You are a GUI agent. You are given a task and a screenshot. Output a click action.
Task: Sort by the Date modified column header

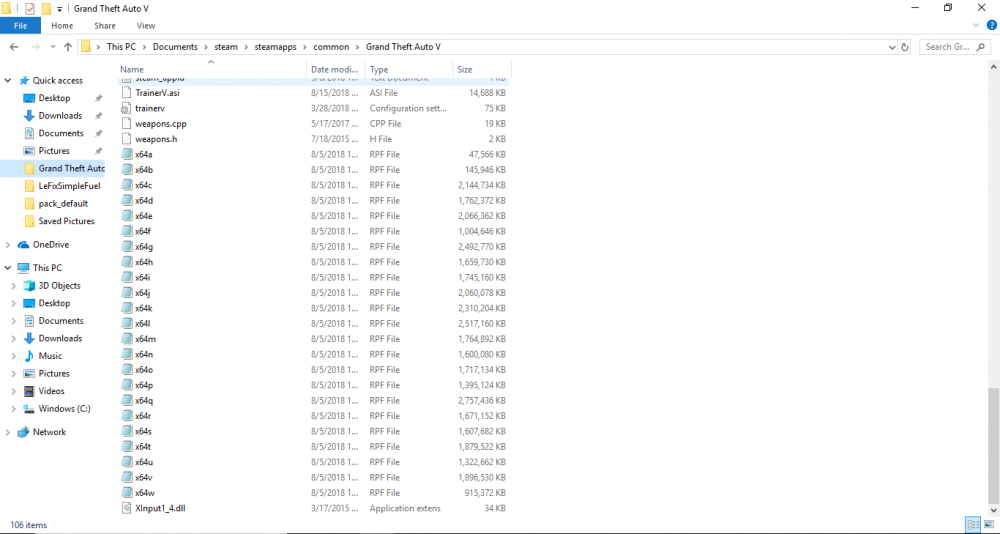[x=335, y=69]
